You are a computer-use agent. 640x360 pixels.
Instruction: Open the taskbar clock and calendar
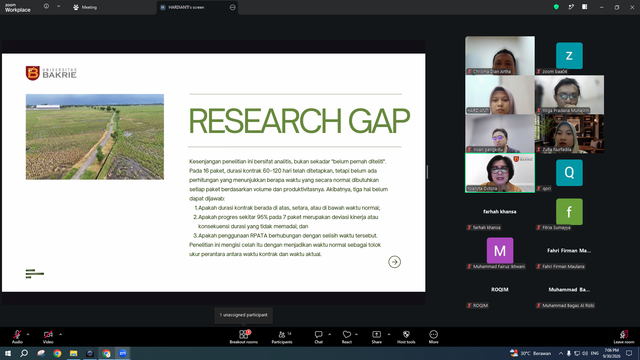pyautogui.click(x=611, y=353)
